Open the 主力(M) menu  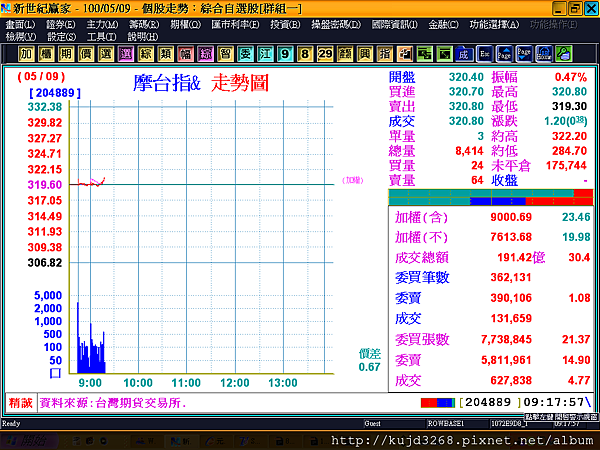click(x=102, y=24)
